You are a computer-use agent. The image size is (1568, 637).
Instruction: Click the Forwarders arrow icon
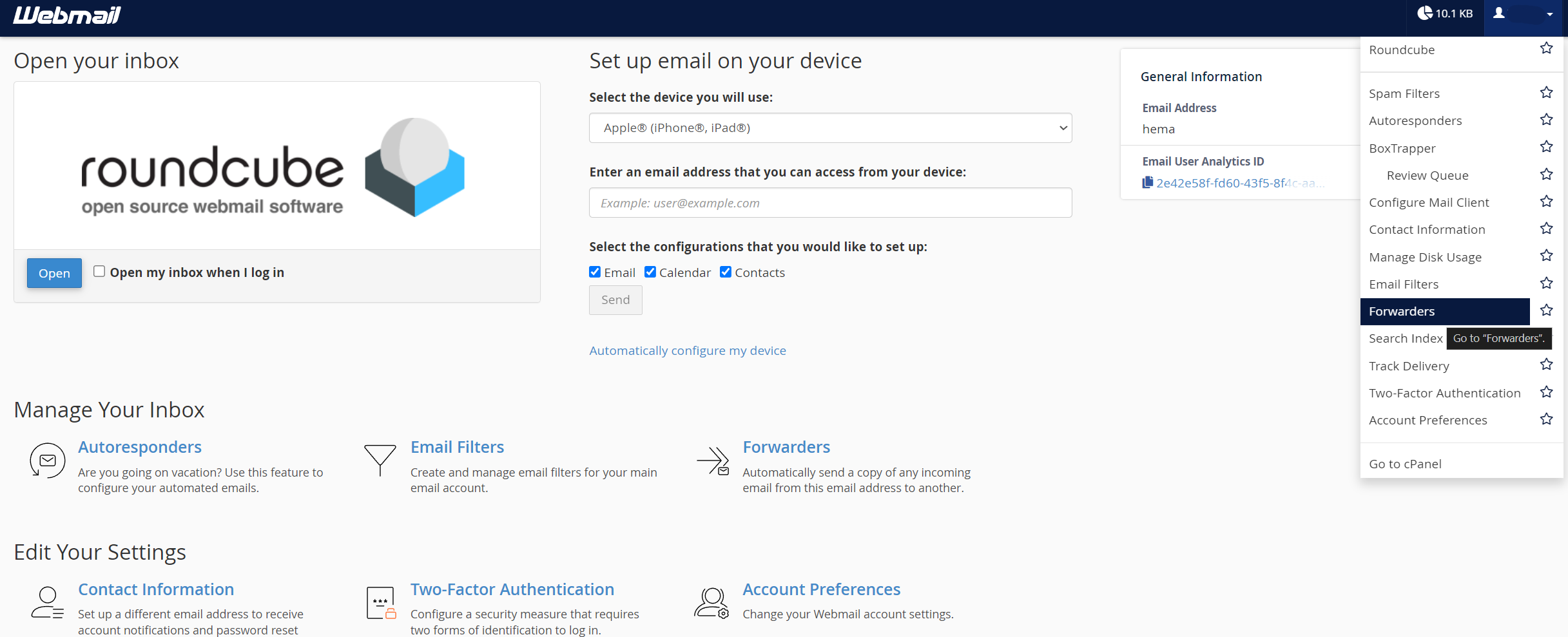[713, 461]
